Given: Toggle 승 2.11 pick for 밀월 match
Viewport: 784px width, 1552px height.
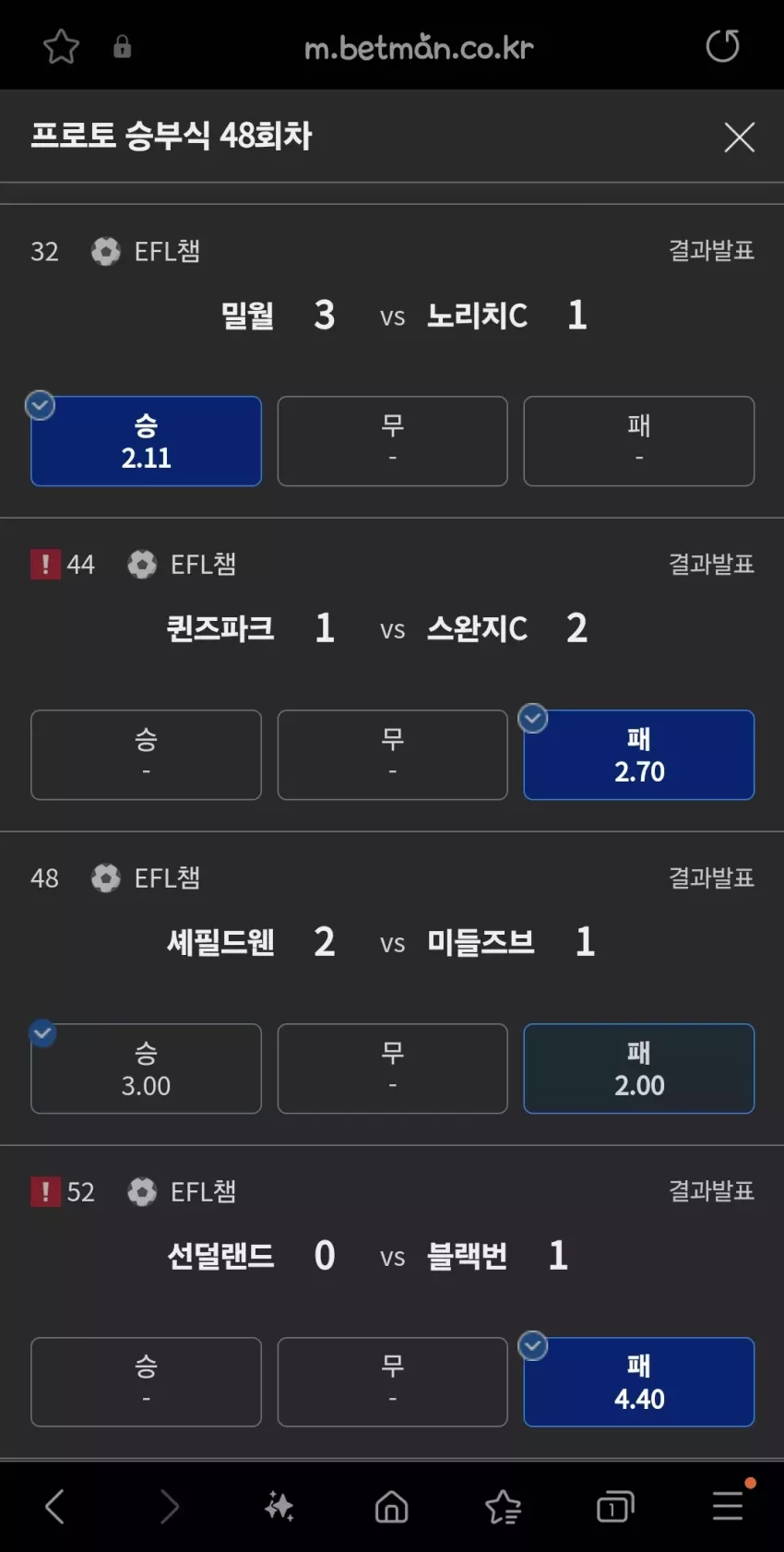Looking at the screenshot, I should pyautogui.click(x=146, y=441).
